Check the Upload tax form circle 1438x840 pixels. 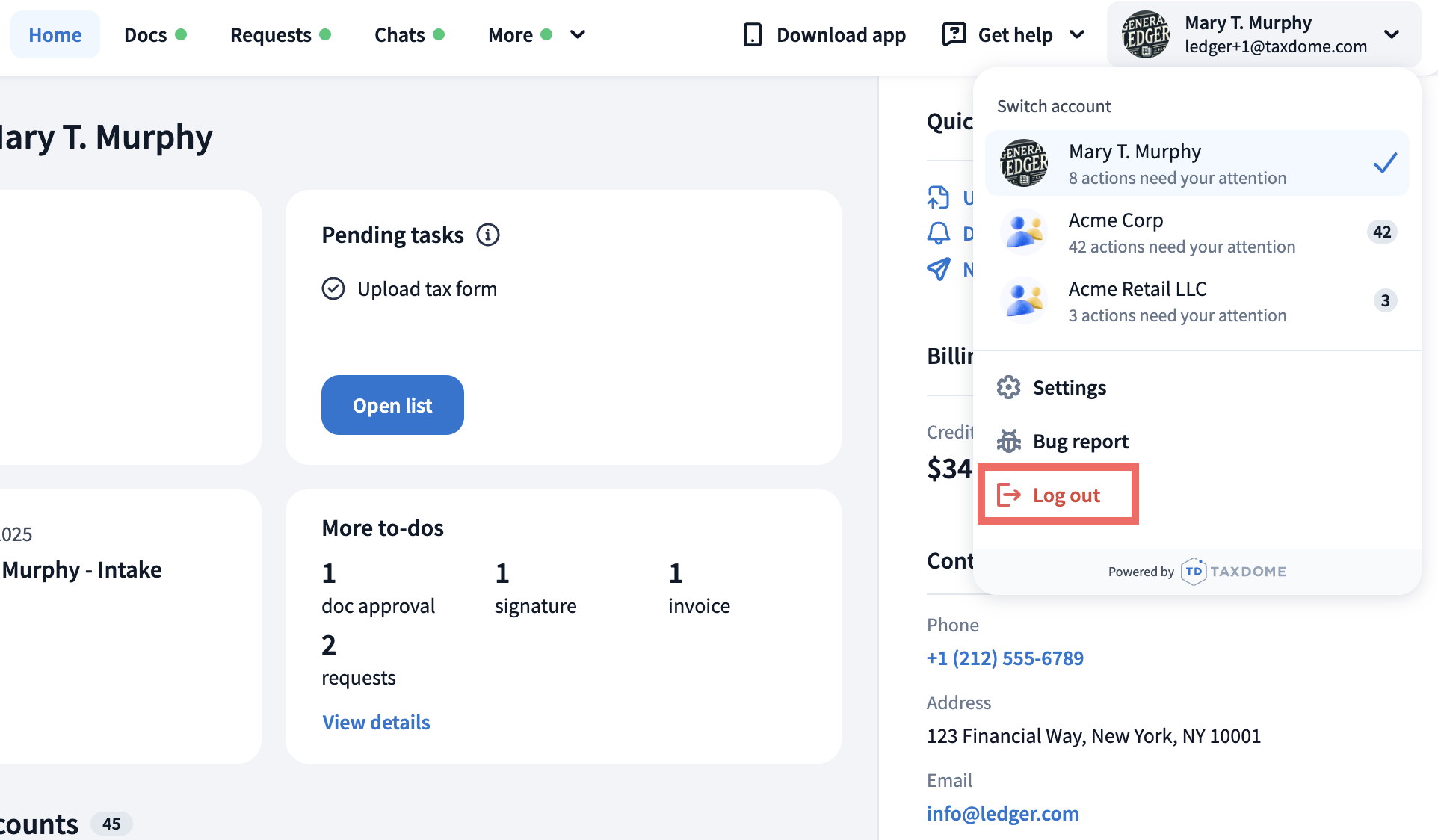pos(333,288)
